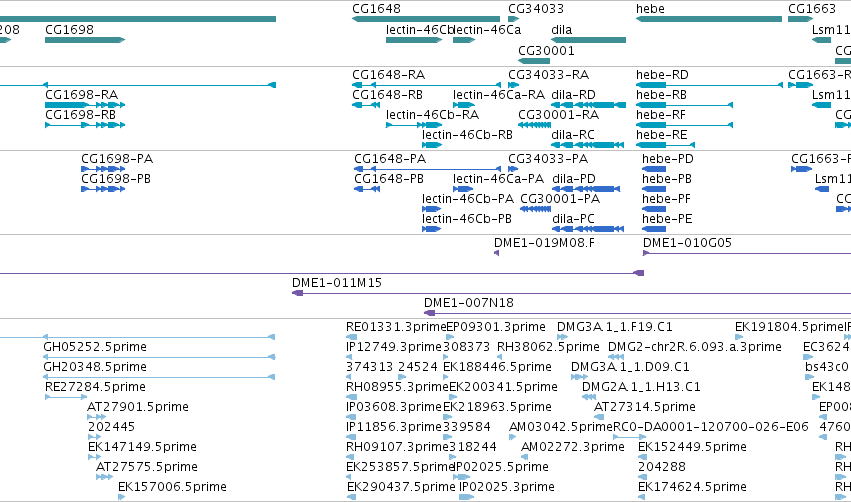
Task: Click protein CG1698-PA
Action: coord(103,169)
